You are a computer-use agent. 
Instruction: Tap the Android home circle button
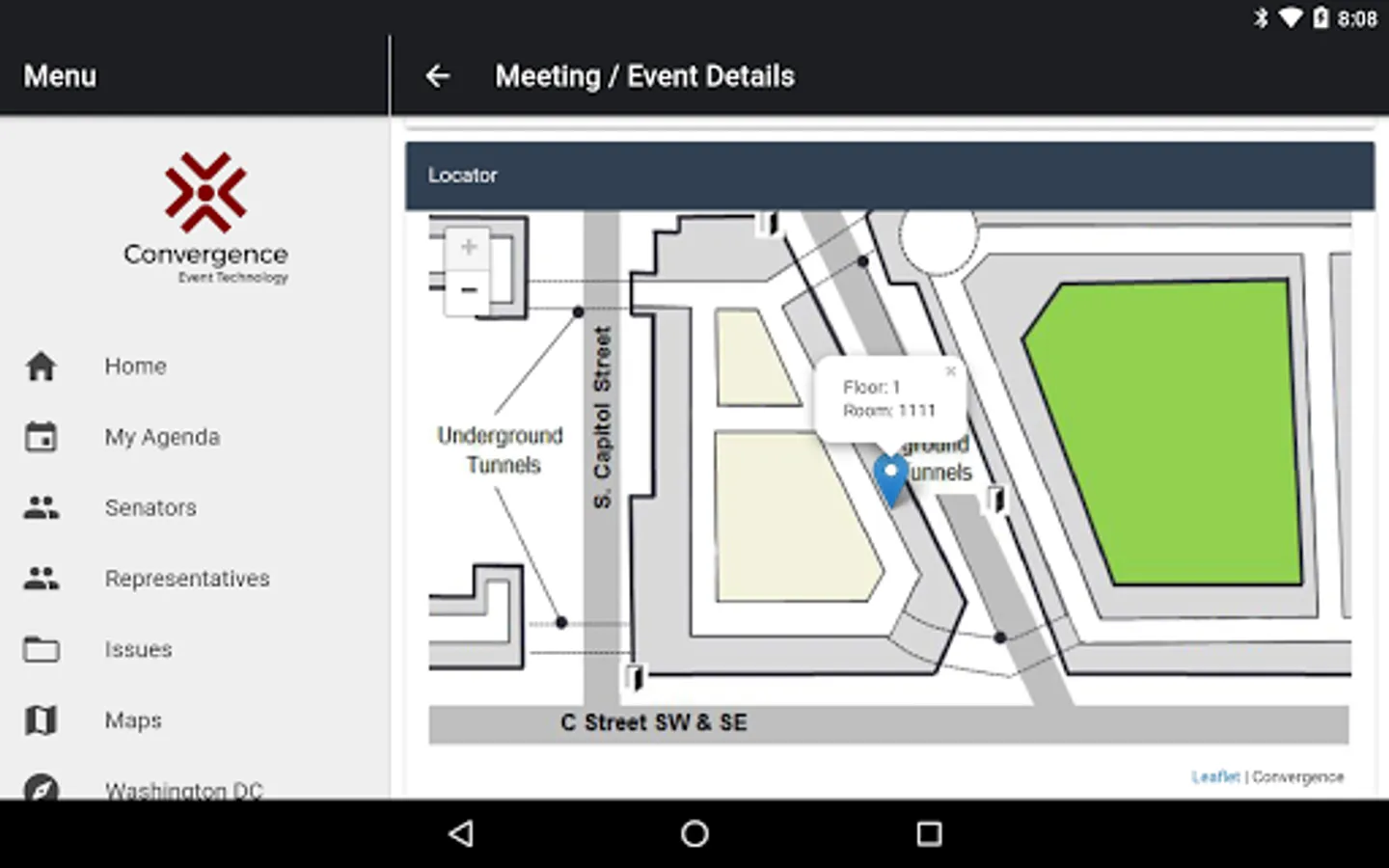coord(694,833)
